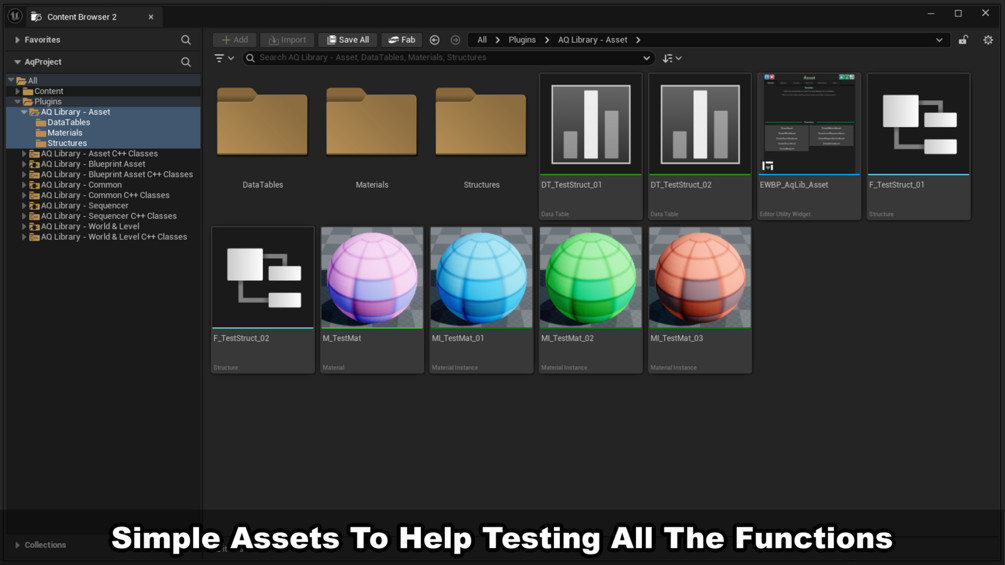Image resolution: width=1005 pixels, height=565 pixels.
Task: Open search in the AqProject panel
Action: pos(186,62)
